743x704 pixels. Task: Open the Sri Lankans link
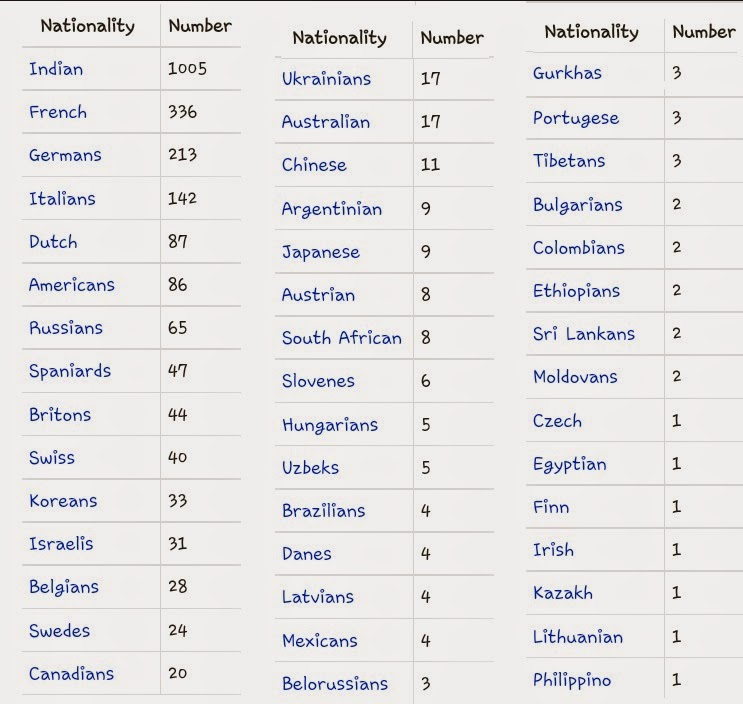pos(583,334)
